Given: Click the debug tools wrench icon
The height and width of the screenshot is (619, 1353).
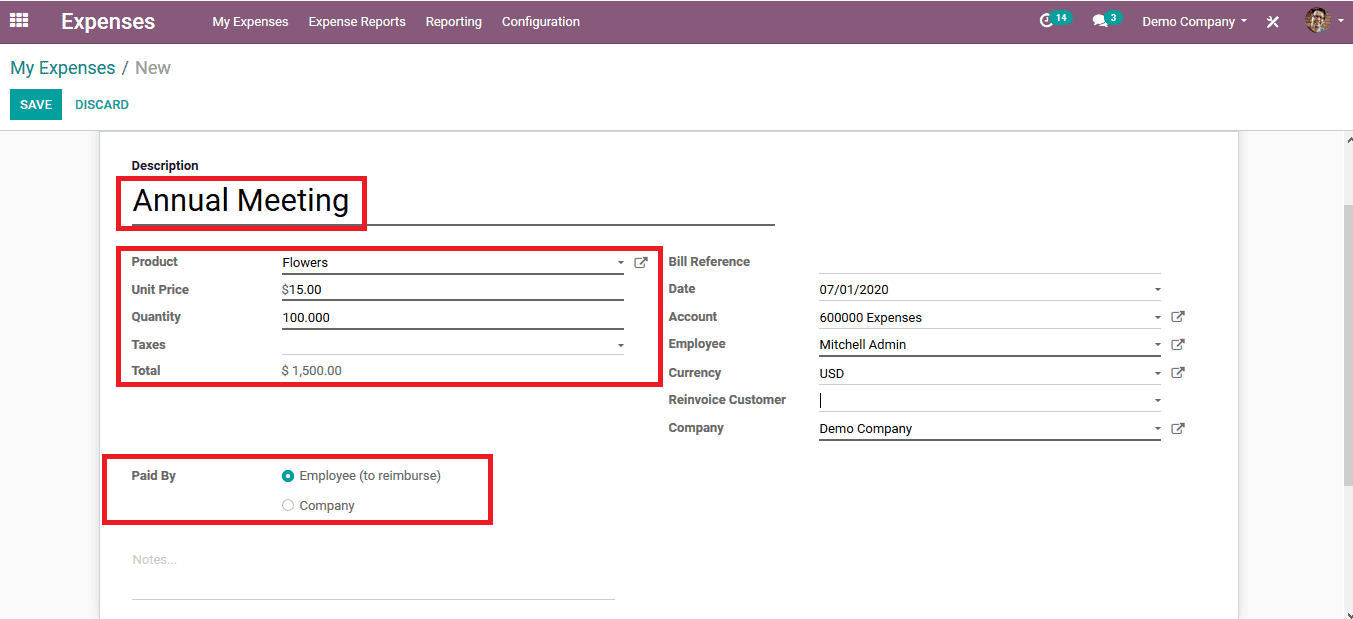Looking at the screenshot, I should pos(1273,21).
